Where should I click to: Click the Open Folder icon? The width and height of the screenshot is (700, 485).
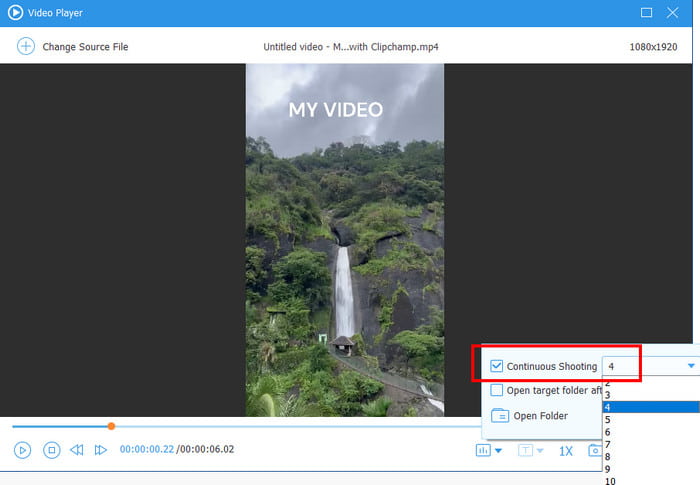500,415
